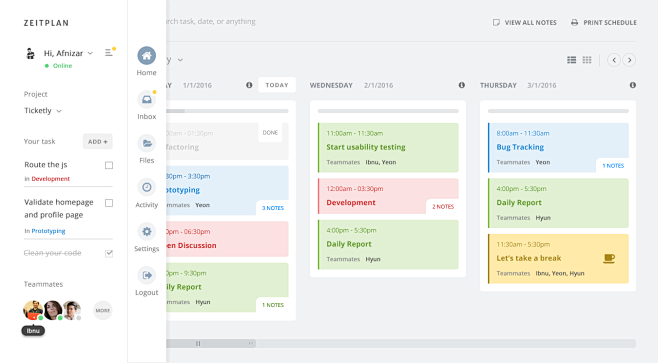
Task: Open the Home icon in sidebar
Action: pyautogui.click(x=146, y=55)
